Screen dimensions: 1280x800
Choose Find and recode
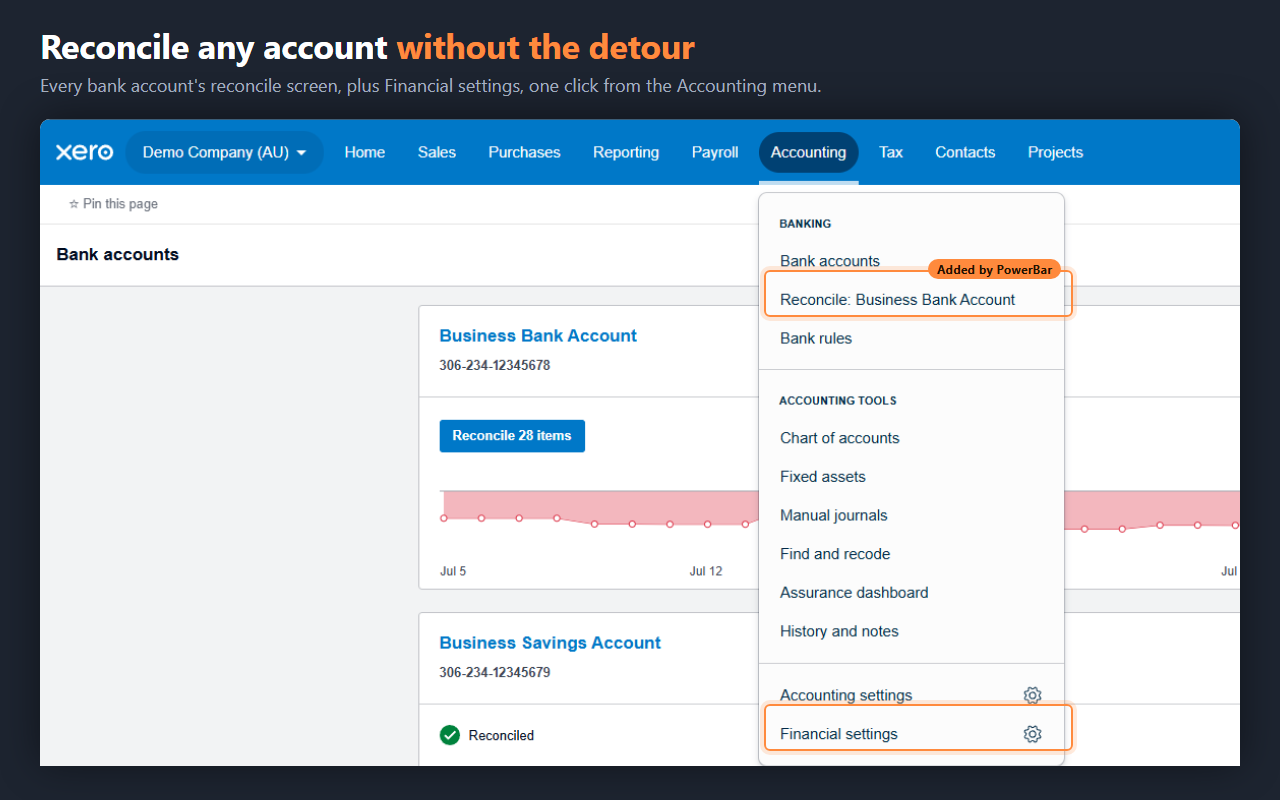(x=835, y=554)
